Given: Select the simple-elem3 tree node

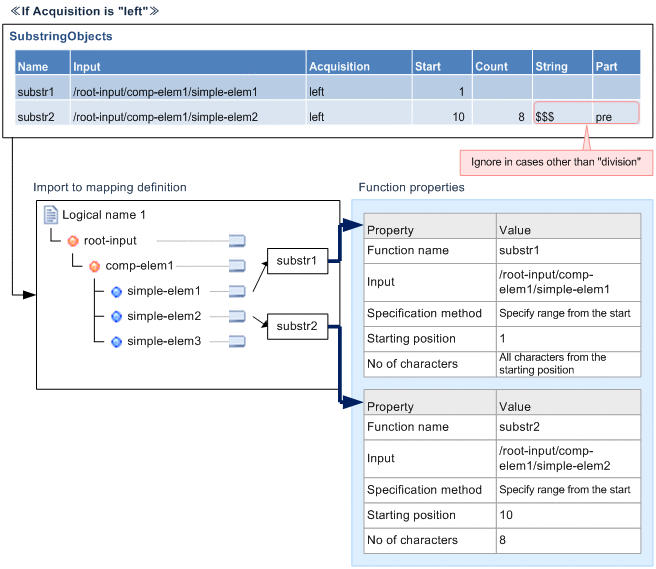Looking at the screenshot, I should (164, 341).
